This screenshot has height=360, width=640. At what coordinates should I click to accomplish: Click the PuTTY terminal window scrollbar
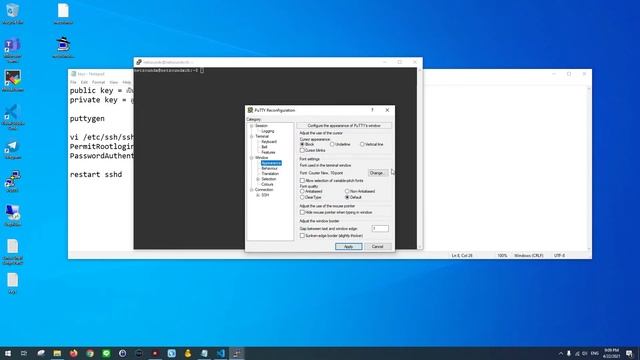click(420, 158)
